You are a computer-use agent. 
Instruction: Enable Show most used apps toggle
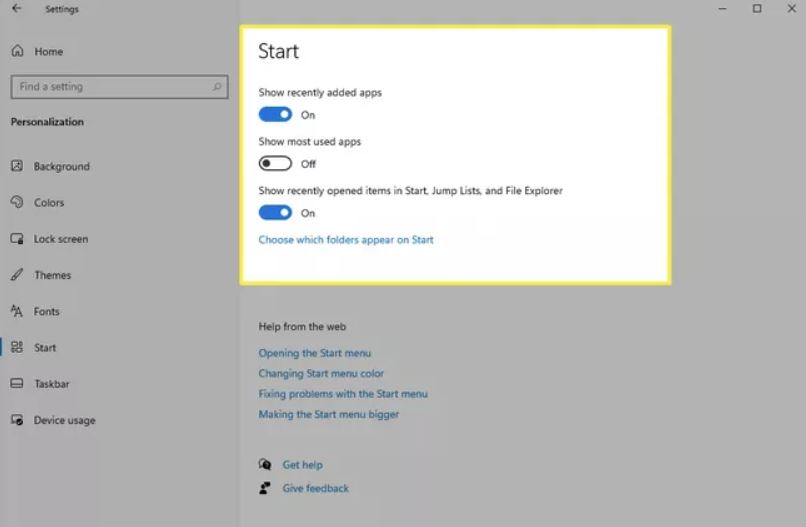(x=275, y=163)
